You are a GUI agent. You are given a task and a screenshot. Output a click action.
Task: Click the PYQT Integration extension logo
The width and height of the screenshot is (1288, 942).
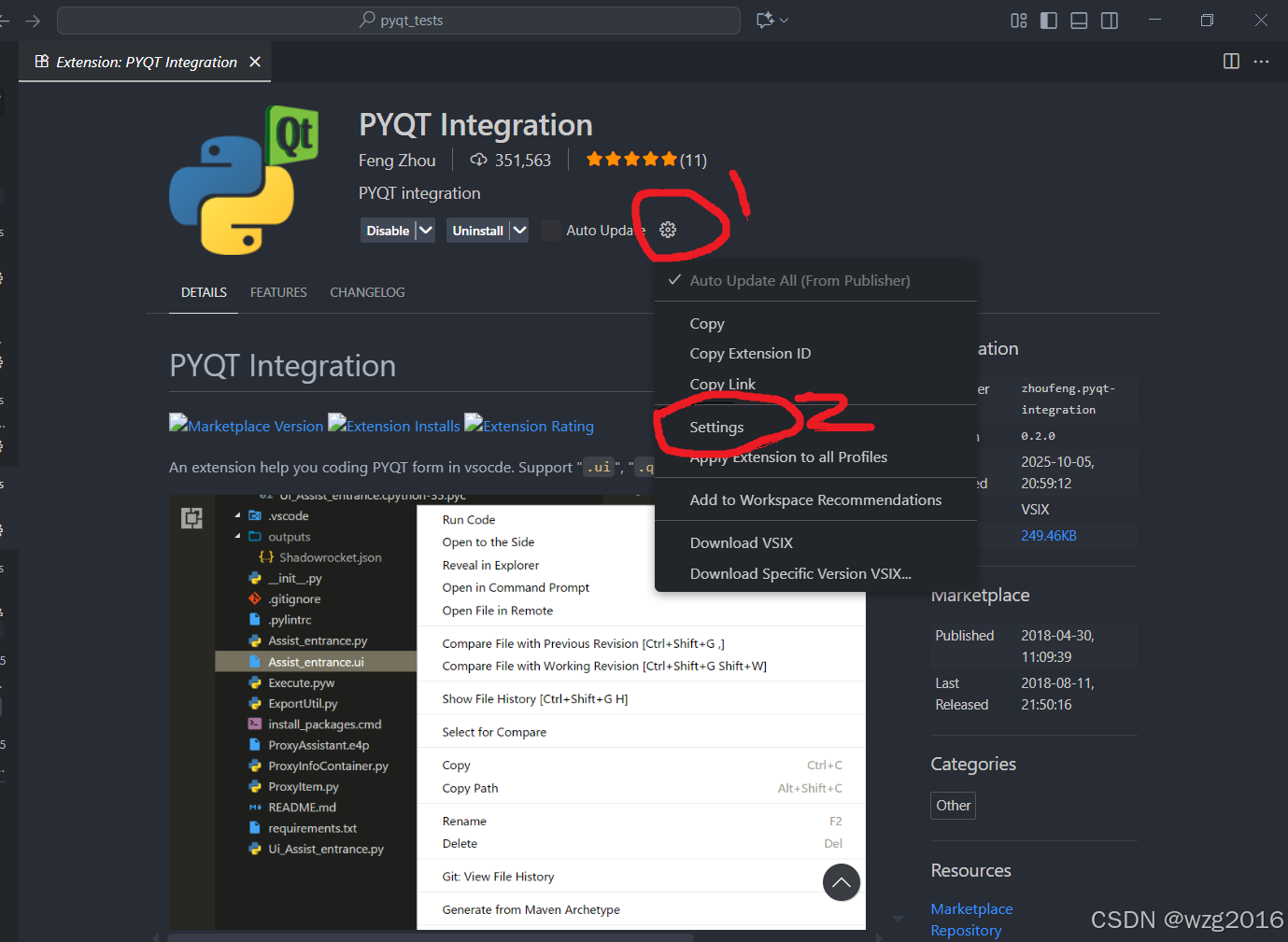point(245,180)
